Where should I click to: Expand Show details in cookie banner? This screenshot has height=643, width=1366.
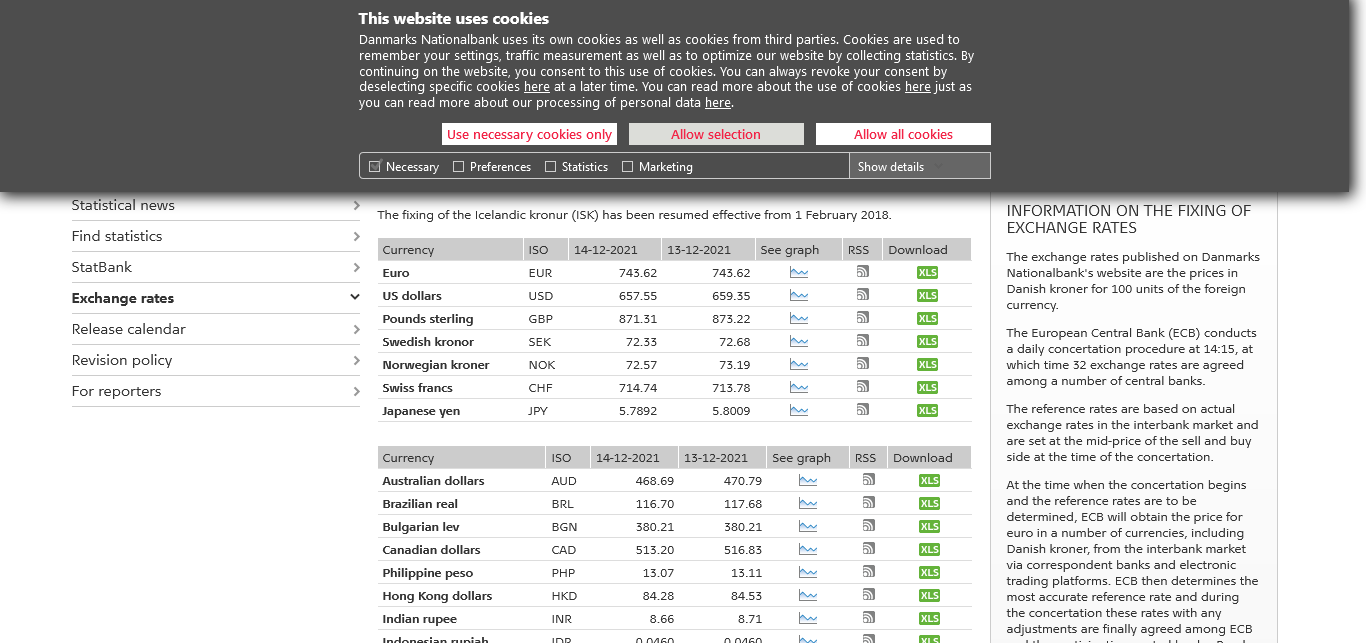point(900,167)
